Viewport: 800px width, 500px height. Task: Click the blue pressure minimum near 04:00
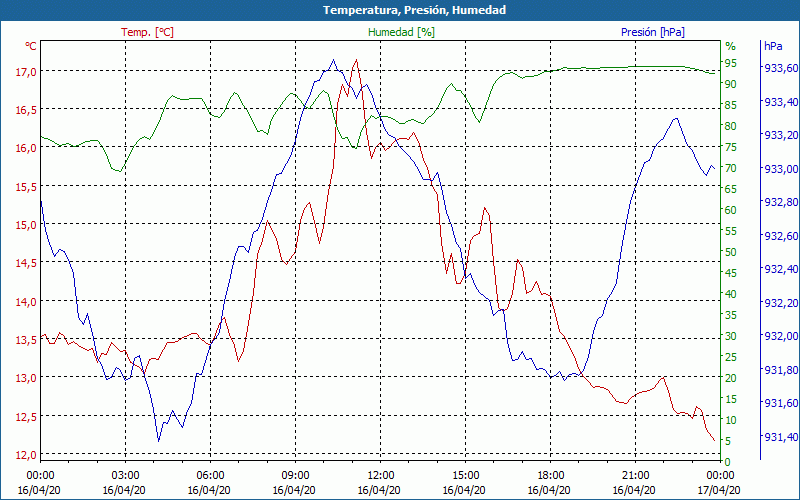pyautogui.click(x=159, y=441)
